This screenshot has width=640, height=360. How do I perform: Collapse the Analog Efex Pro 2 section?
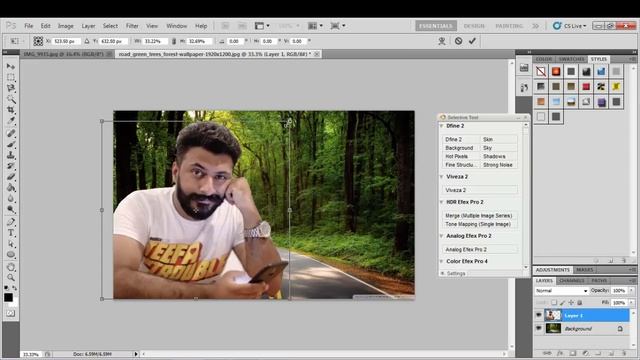pyautogui.click(x=442, y=236)
